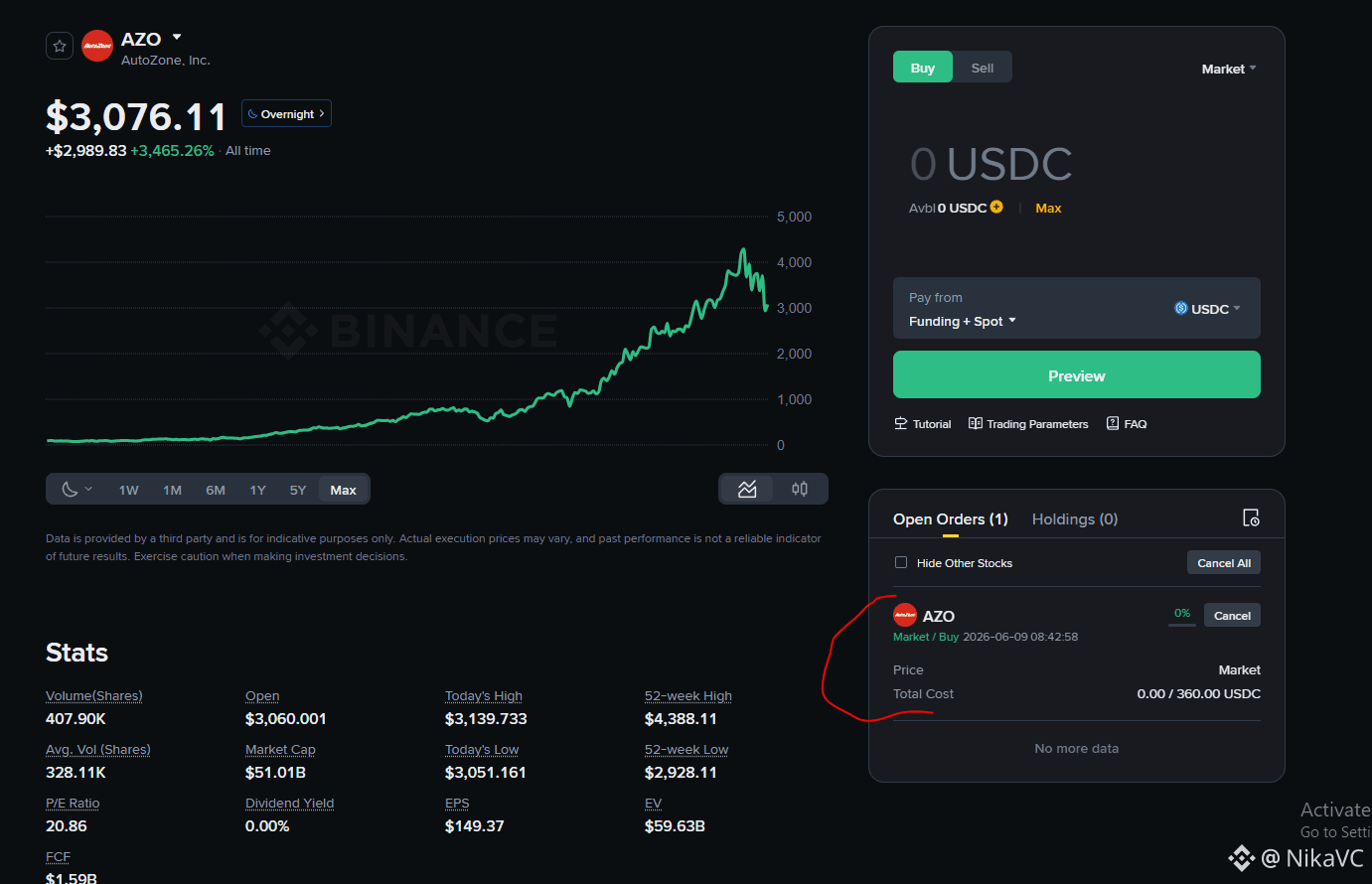Switch to line chart view
Image resolution: width=1372 pixels, height=884 pixels.
pyautogui.click(x=748, y=489)
